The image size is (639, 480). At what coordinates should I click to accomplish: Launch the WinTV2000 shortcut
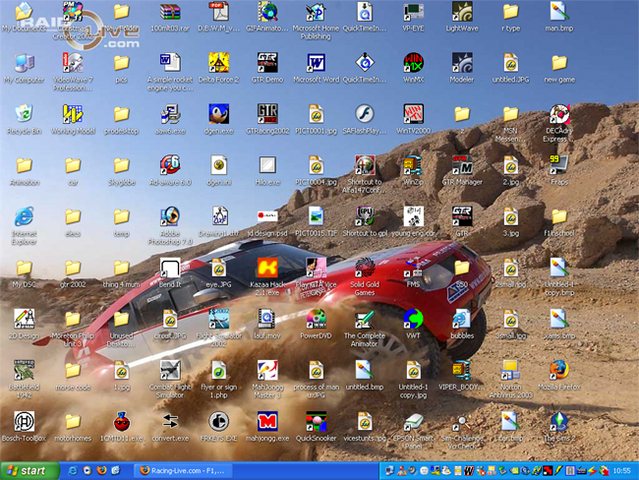[x=413, y=114]
